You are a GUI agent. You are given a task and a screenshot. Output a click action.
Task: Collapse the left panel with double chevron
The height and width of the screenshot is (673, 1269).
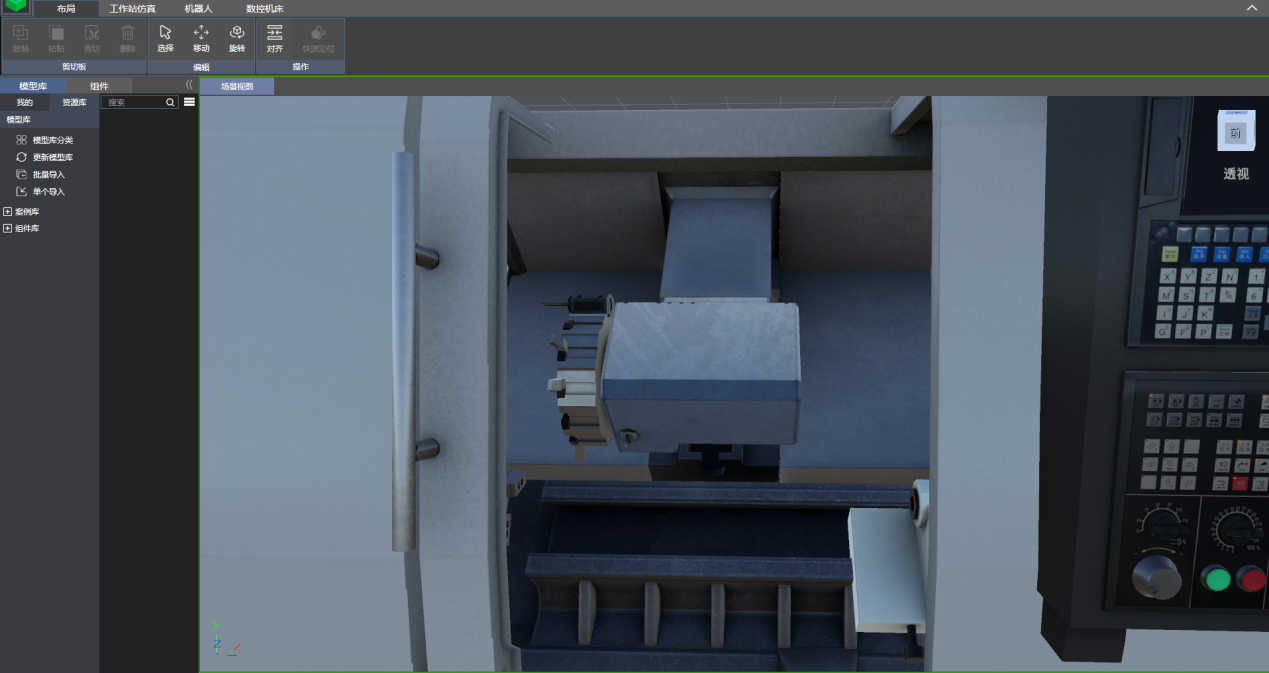189,85
